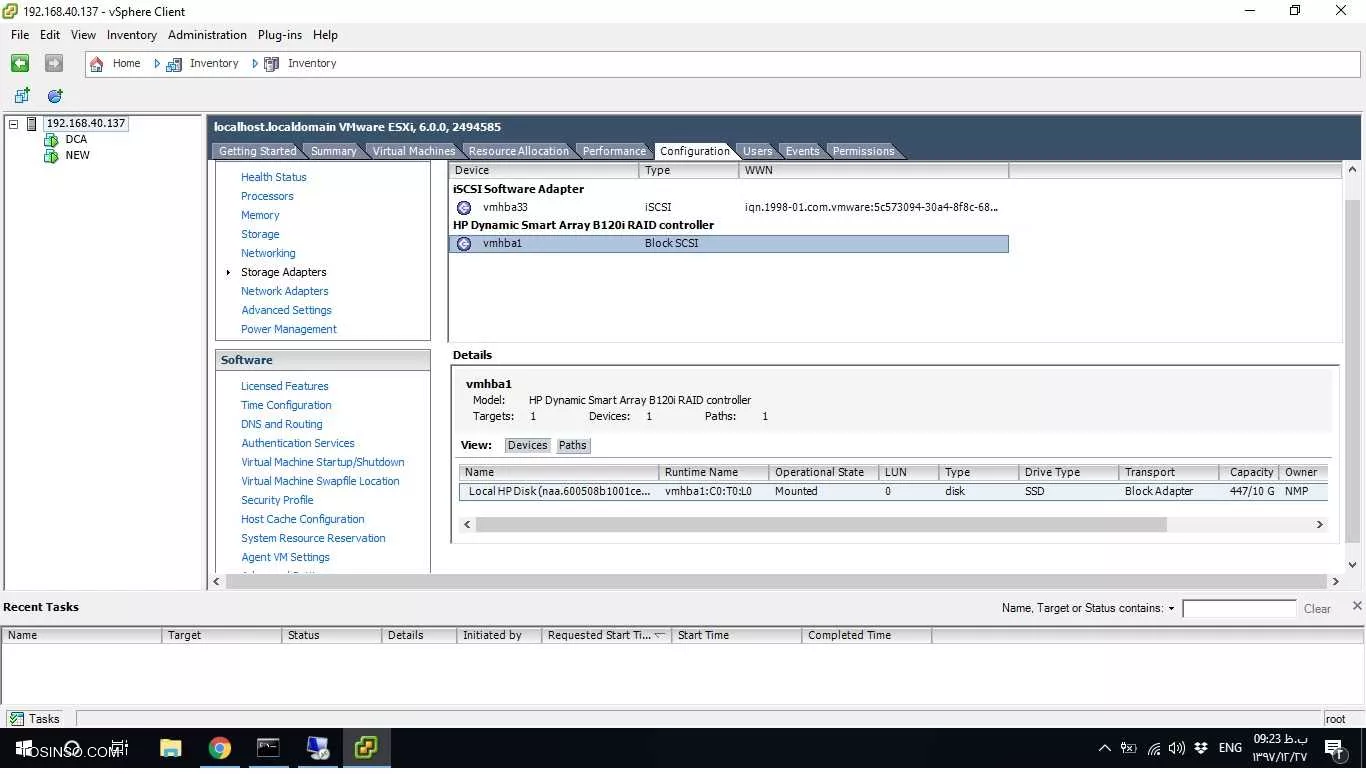Image resolution: width=1366 pixels, height=774 pixels.
Task: Click the Paths view button
Action: pyautogui.click(x=573, y=445)
